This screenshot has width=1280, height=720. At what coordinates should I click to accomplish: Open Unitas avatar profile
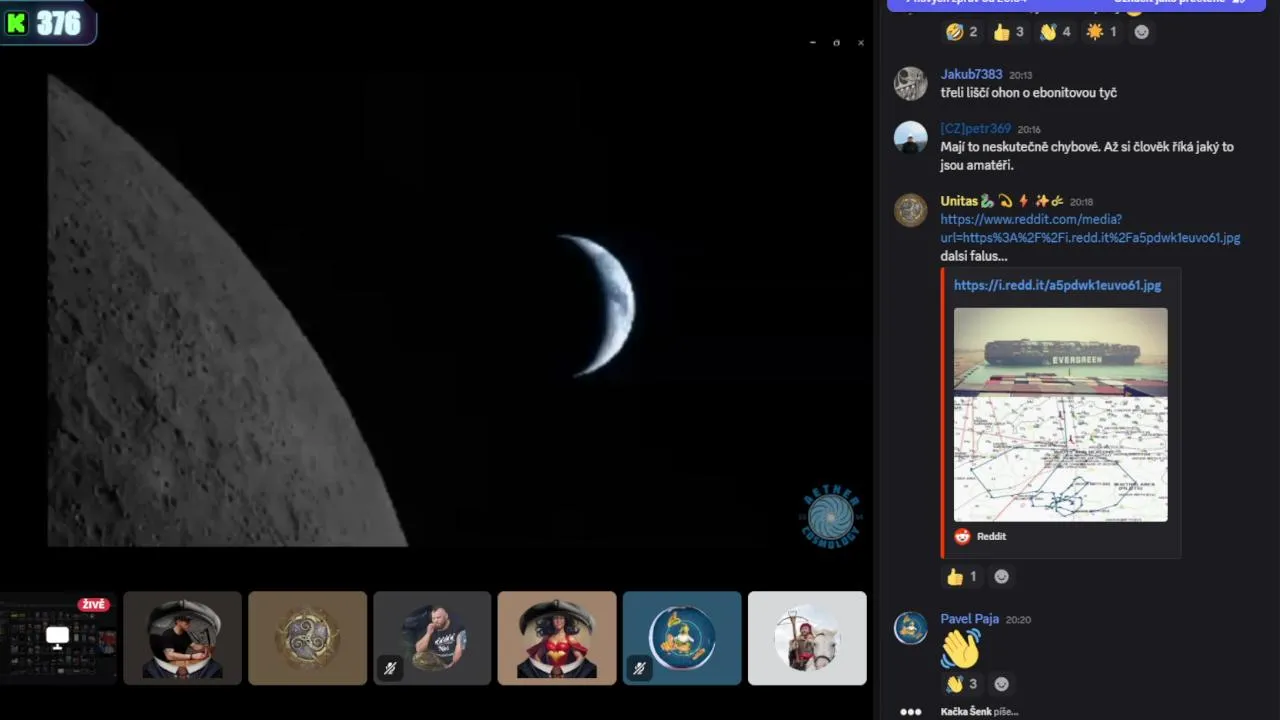910,210
